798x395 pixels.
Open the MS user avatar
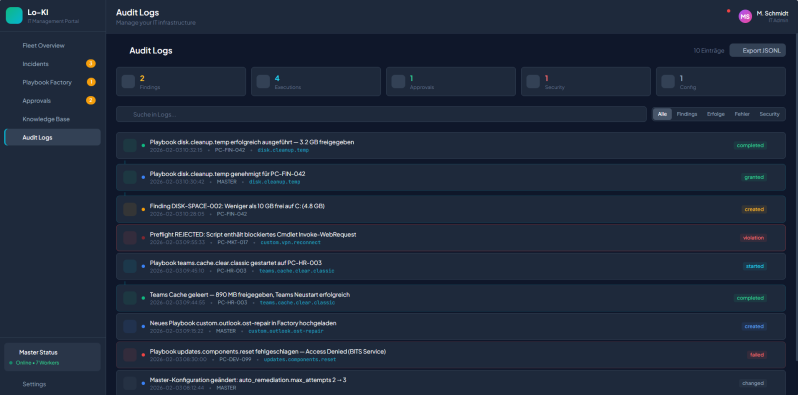745,16
